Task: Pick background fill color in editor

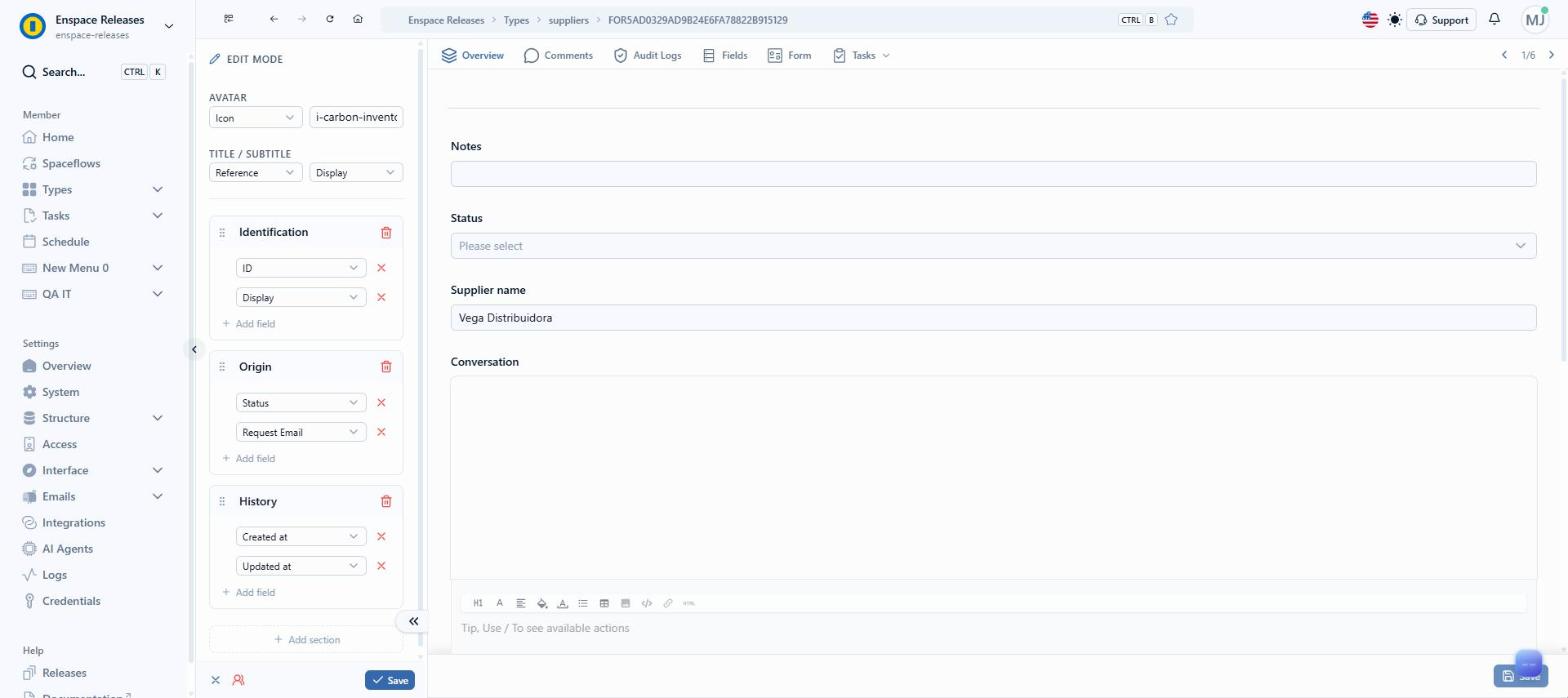Action: 542,603
